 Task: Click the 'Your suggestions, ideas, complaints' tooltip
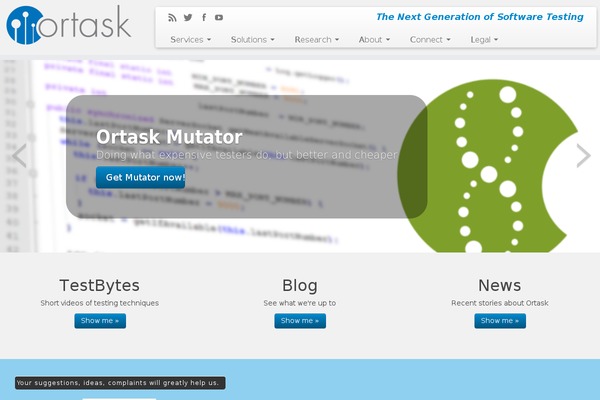click(x=120, y=383)
